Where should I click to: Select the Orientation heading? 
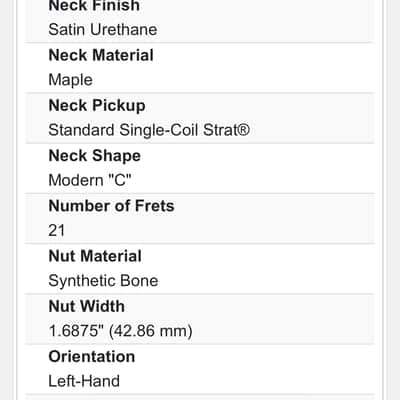pos(92,357)
